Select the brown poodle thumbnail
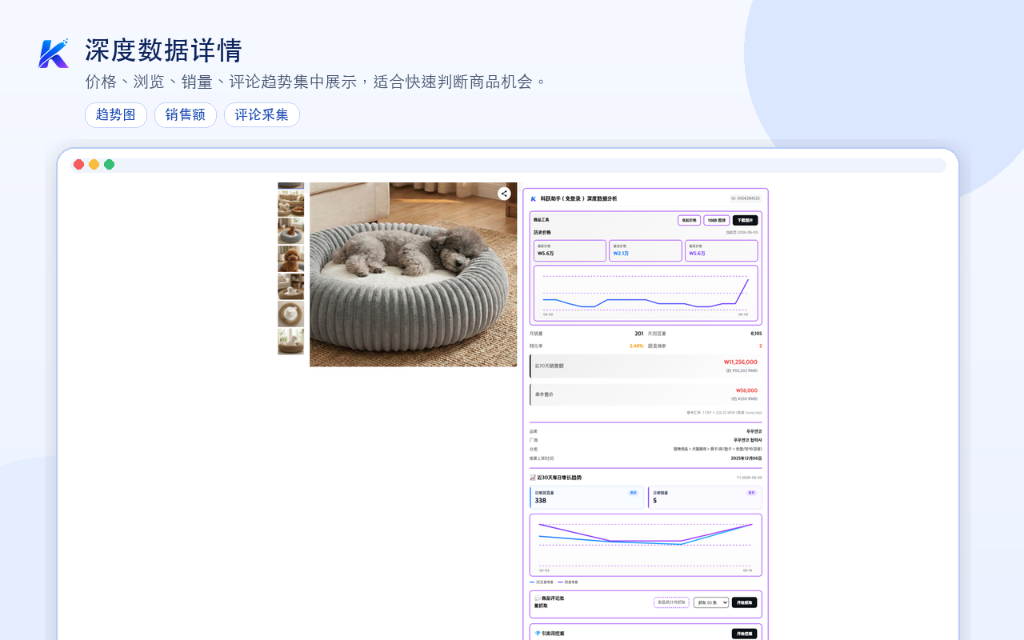This screenshot has width=1024, height=640. point(291,259)
